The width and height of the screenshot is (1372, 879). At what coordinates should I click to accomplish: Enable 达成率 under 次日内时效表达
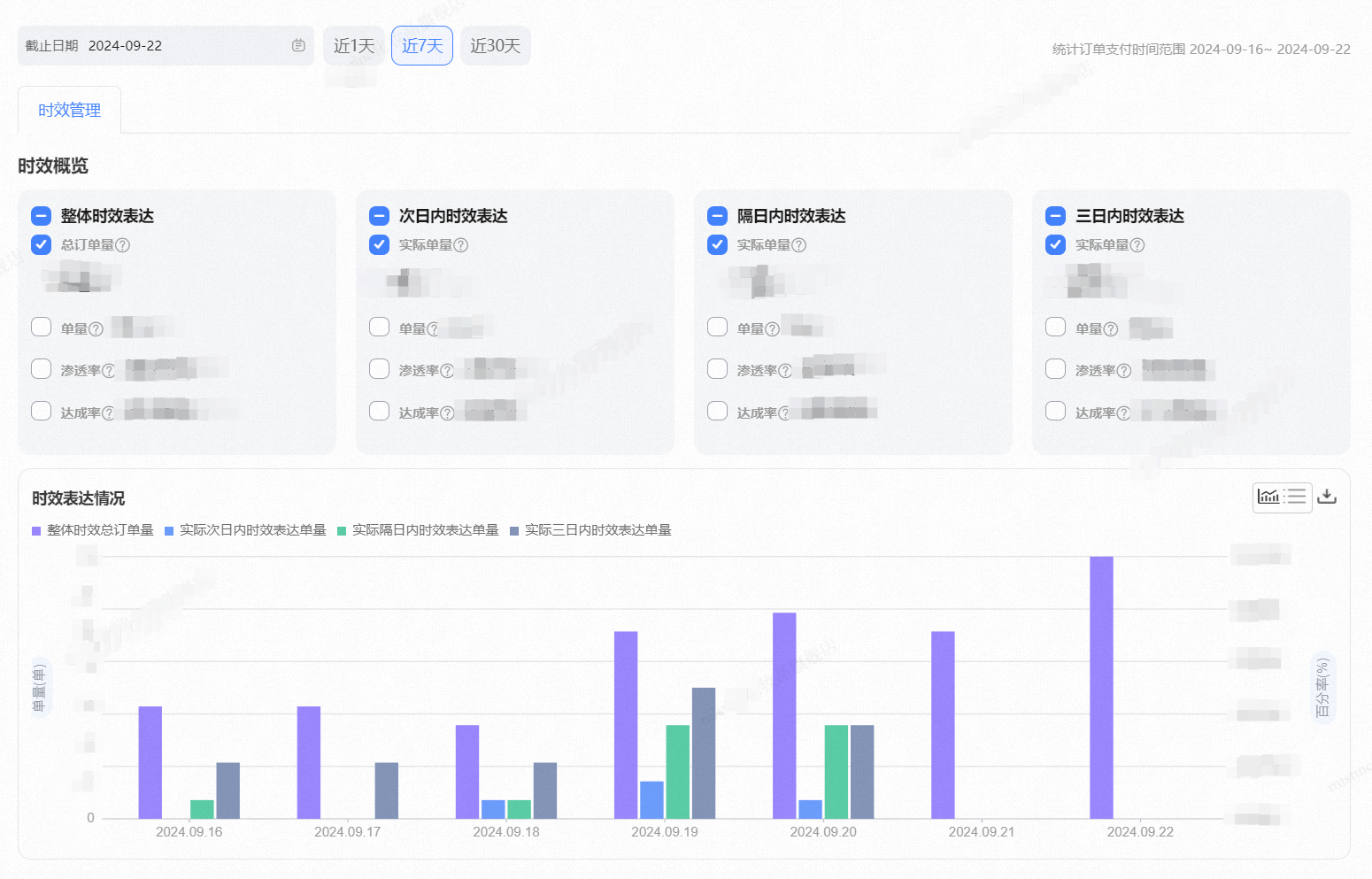[379, 411]
